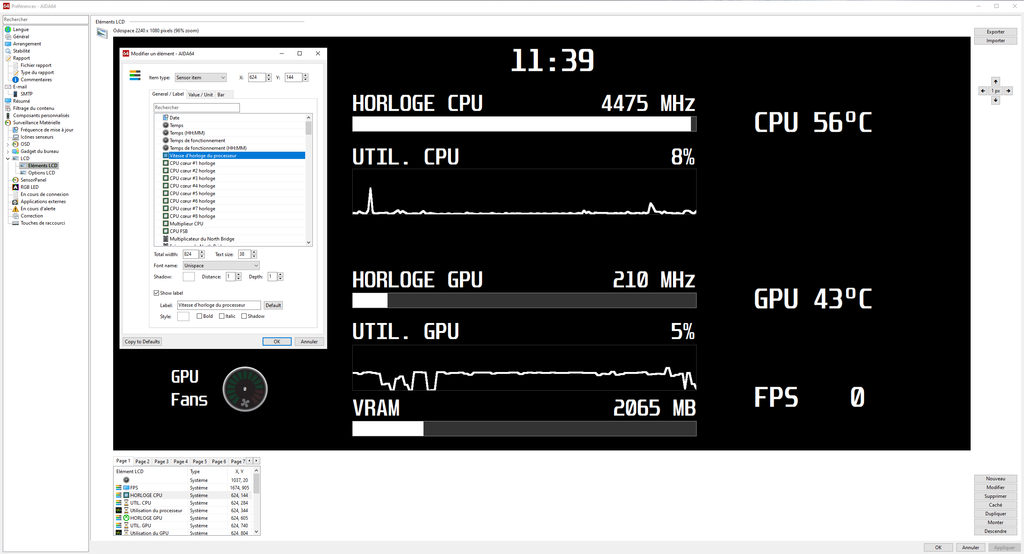The height and width of the screenshot is (554, 1024).
Task: Switch to the Value / Unit tab
Action: 200,95
